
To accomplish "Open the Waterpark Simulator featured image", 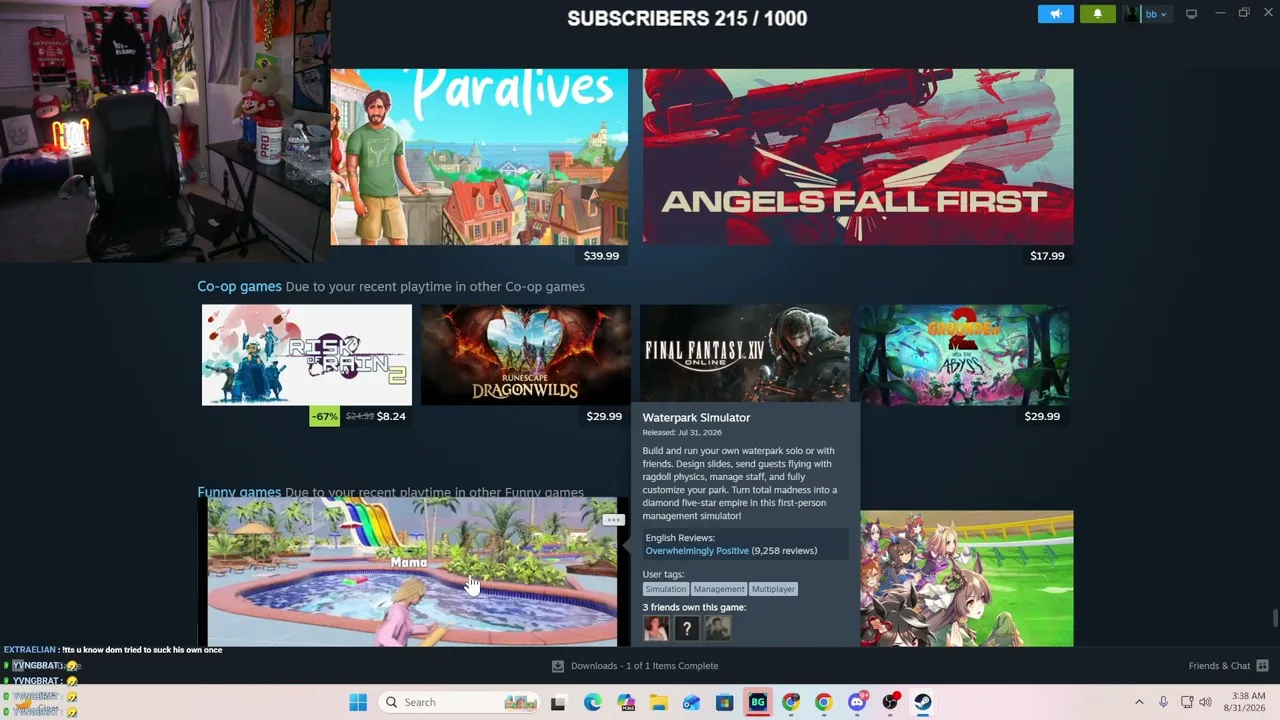I will [x=412, y=572].
